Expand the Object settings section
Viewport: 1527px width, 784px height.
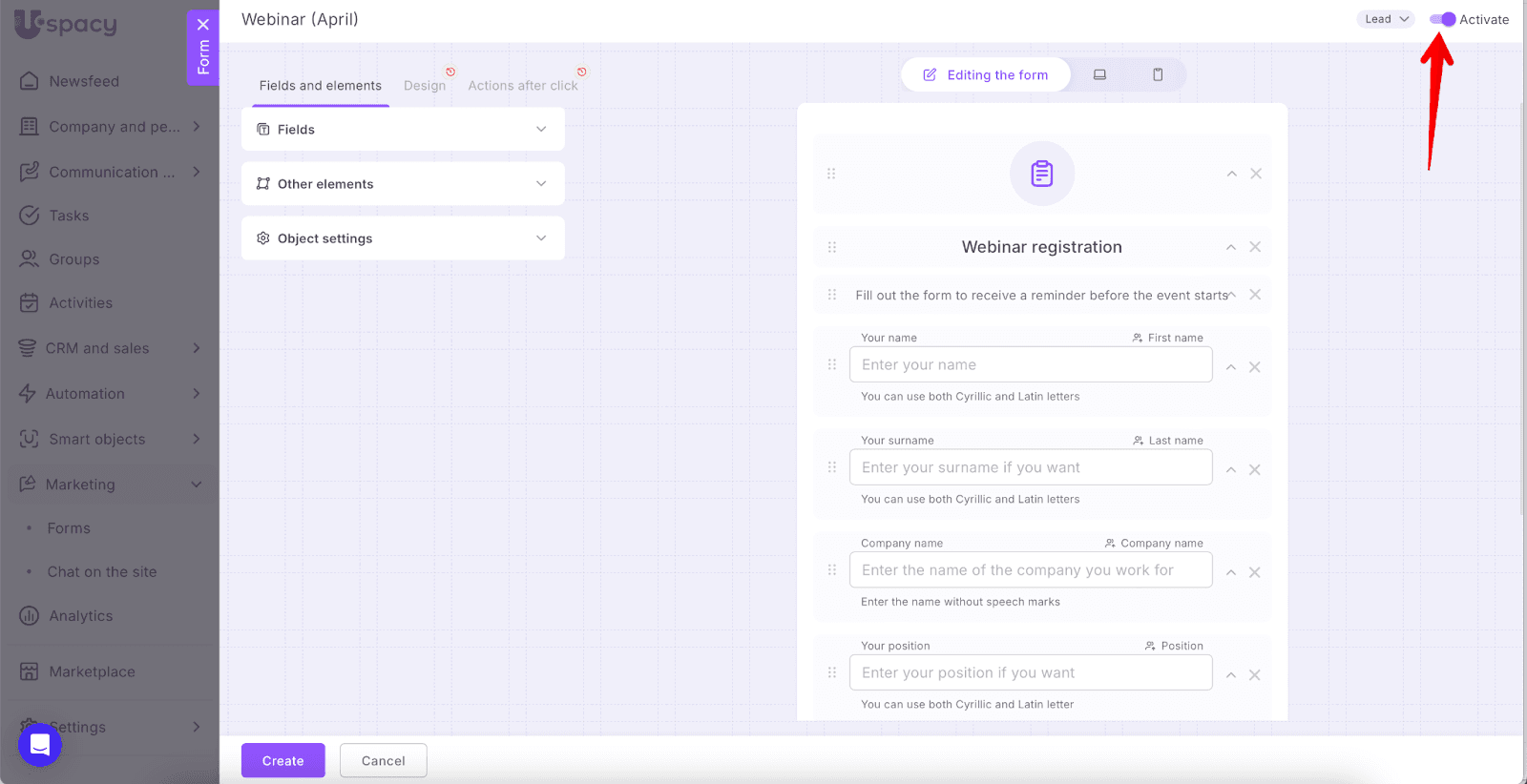point(403,238)
